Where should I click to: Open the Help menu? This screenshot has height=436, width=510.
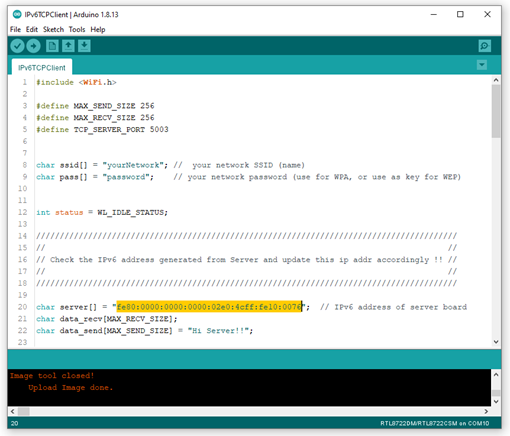[98, 29]
